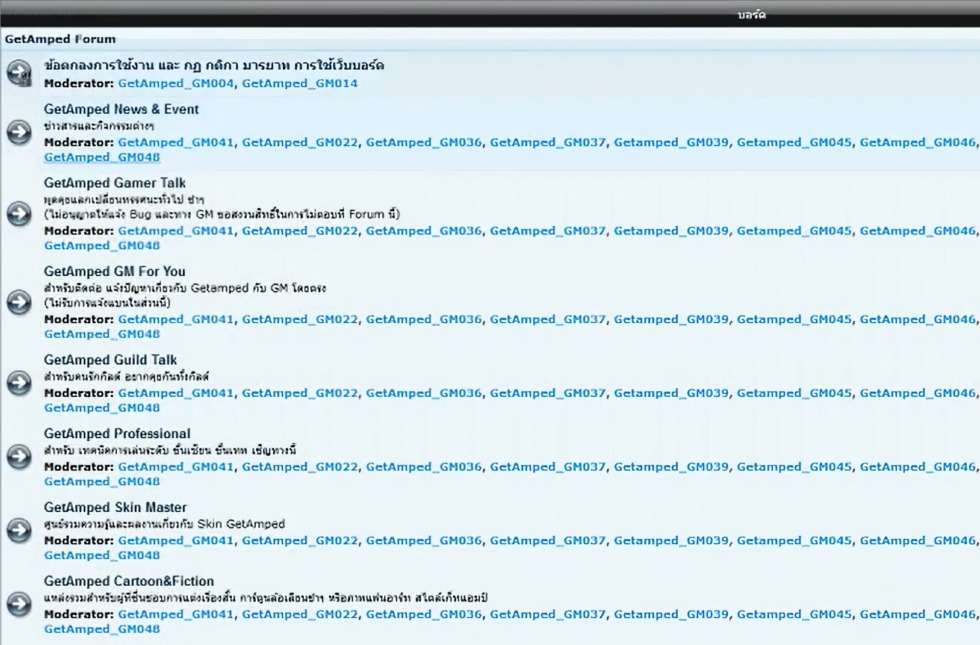Open the GetAmped Gamer Talk forum title
980x645 pixels.
pos(114,183)
